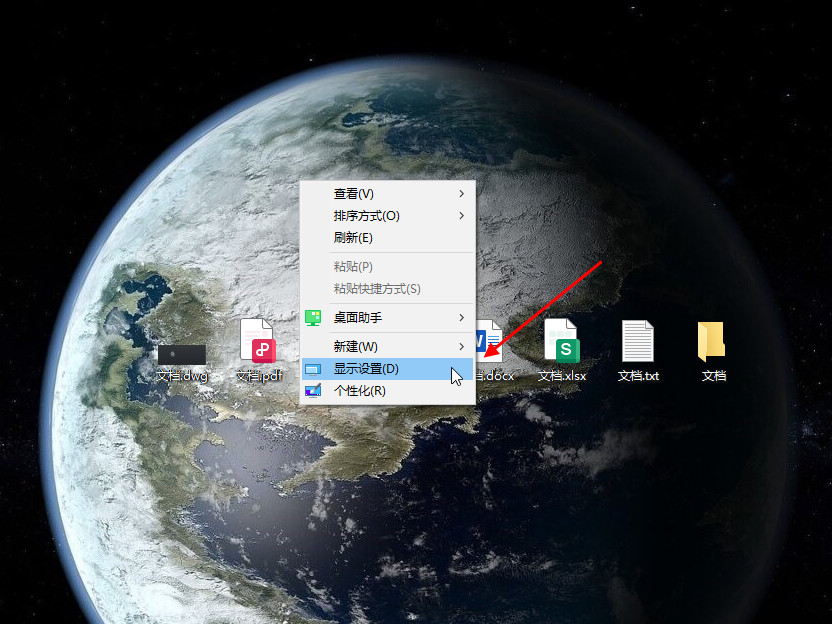
Task: Expand the 桌面助手 submenu arrow
Action: [x=461, y=317]
